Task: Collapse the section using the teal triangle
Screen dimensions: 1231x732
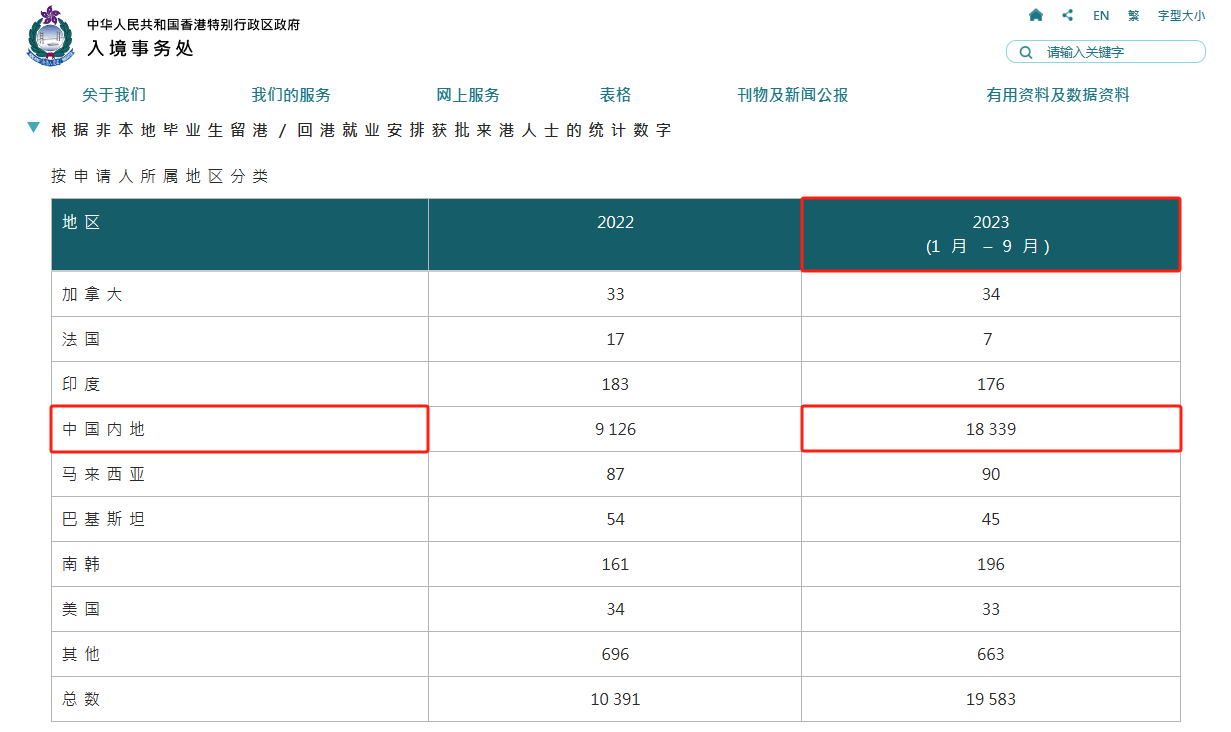Action: 34,128
